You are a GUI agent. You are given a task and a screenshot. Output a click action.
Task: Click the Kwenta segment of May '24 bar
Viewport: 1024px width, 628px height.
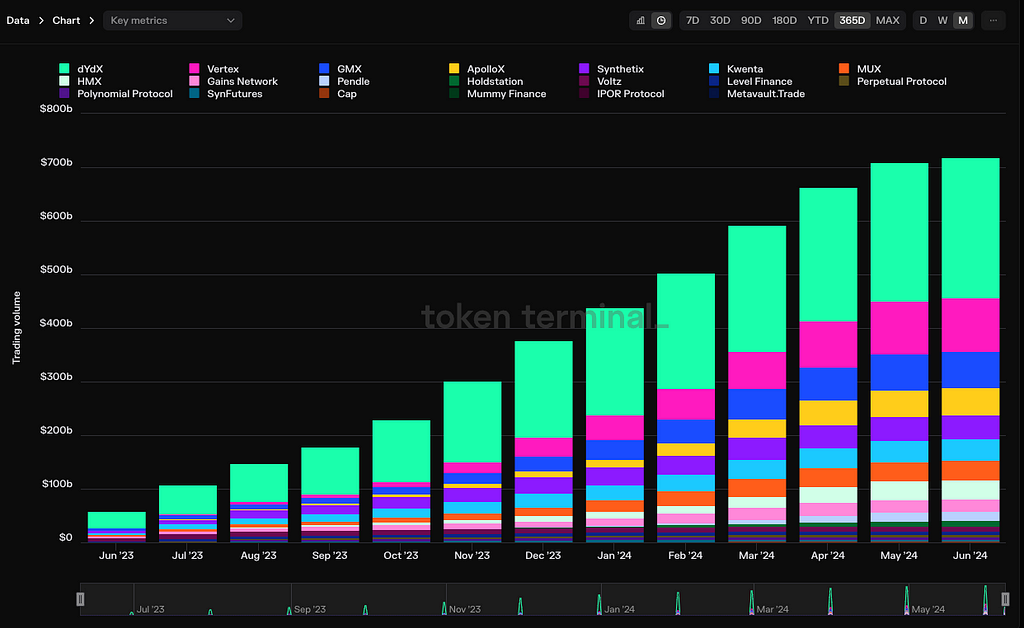coord(899,452)
